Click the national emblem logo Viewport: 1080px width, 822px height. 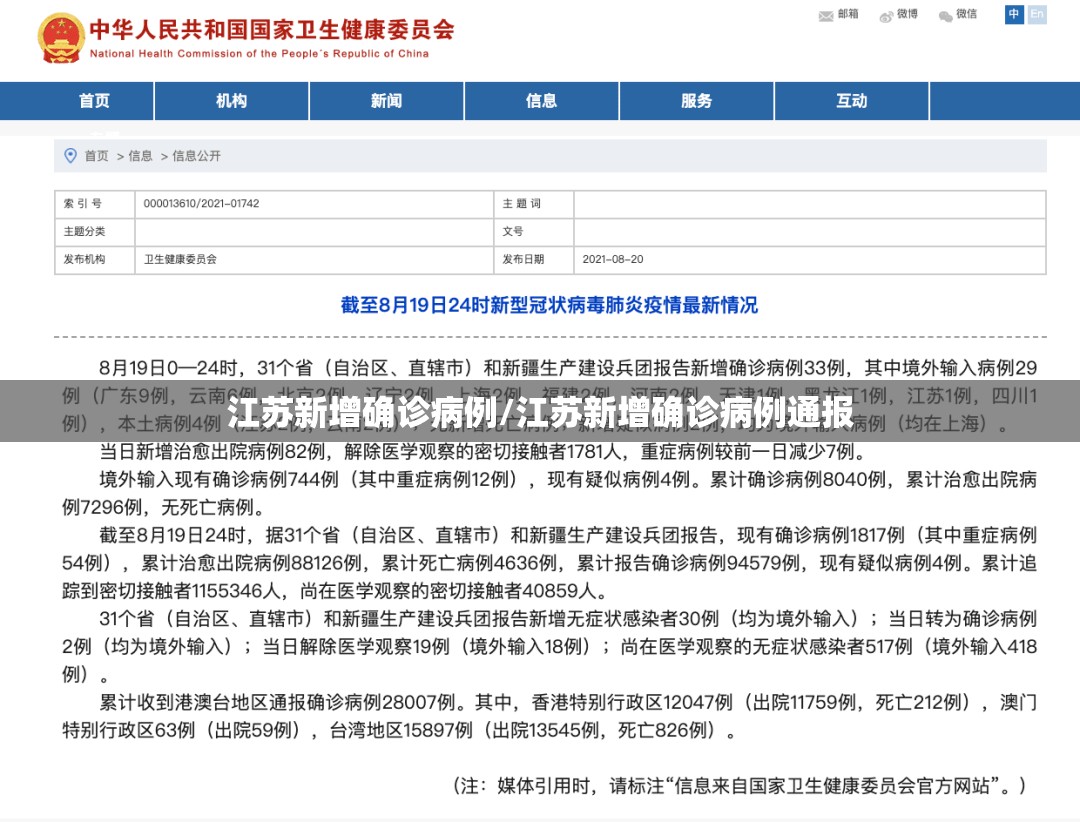click(61, 38)
